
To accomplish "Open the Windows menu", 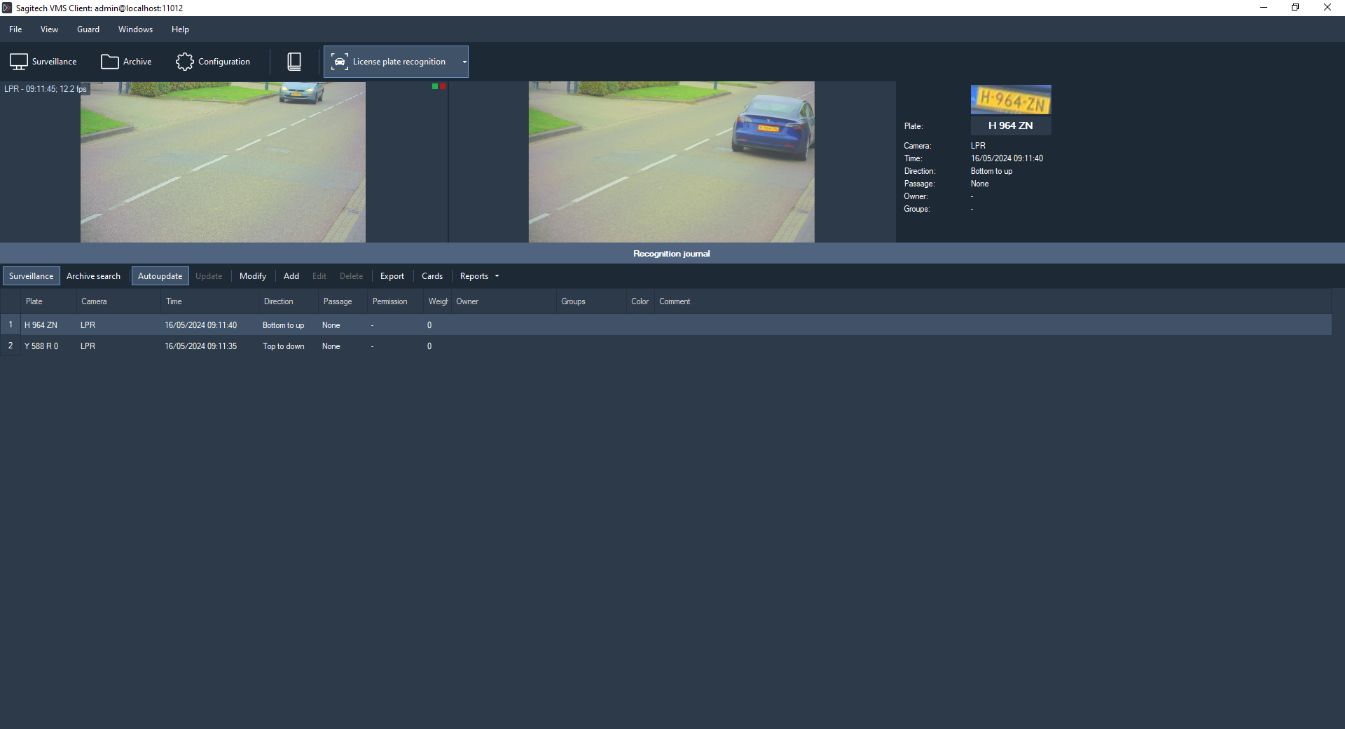I will tap(135, 29).
